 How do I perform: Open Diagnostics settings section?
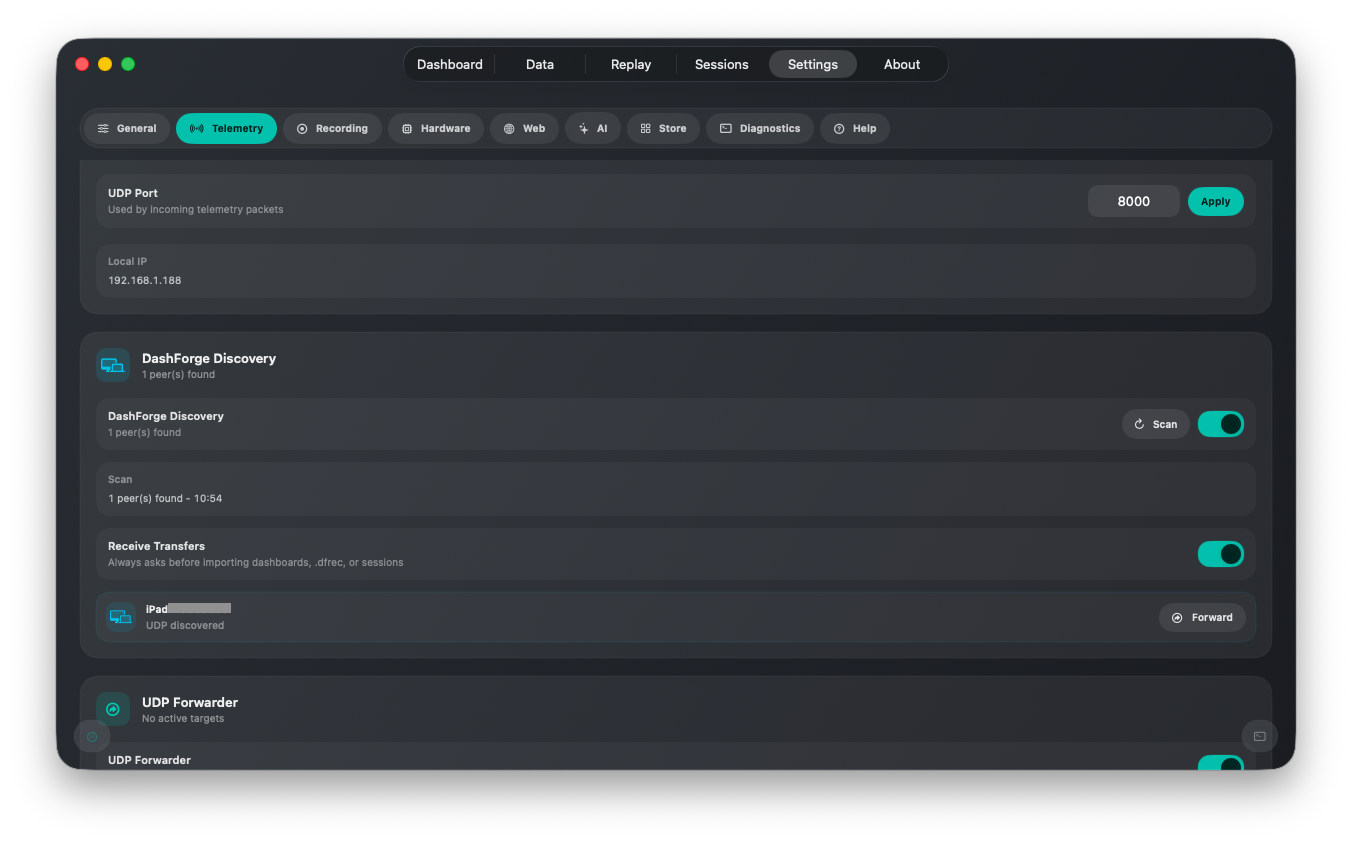coord(760,128)
